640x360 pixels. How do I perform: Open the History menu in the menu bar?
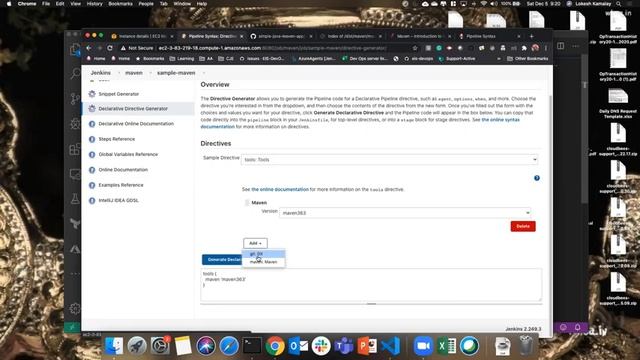(94, 4)
